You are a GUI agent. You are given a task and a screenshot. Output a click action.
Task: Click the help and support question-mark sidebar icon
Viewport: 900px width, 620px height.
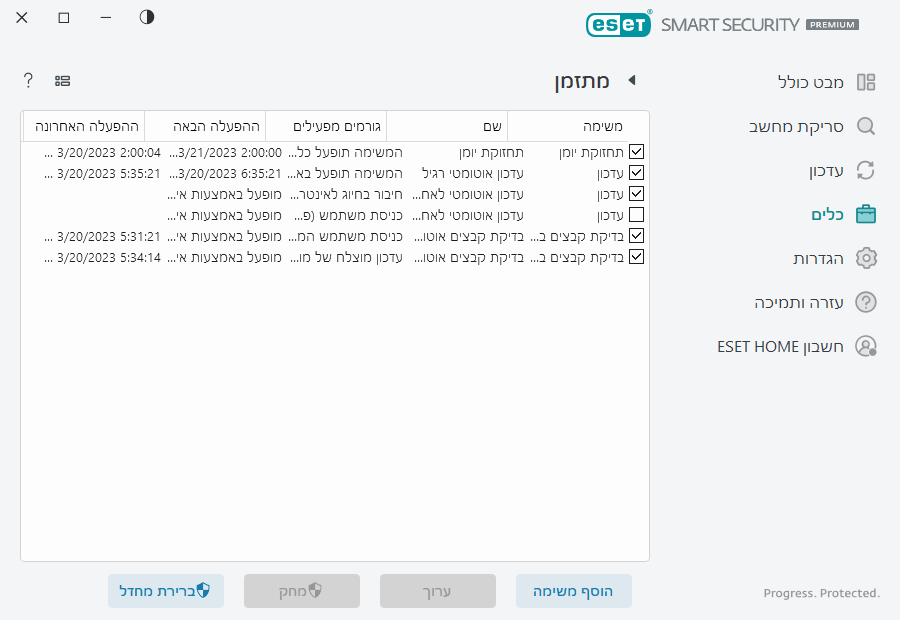[866, 302]
